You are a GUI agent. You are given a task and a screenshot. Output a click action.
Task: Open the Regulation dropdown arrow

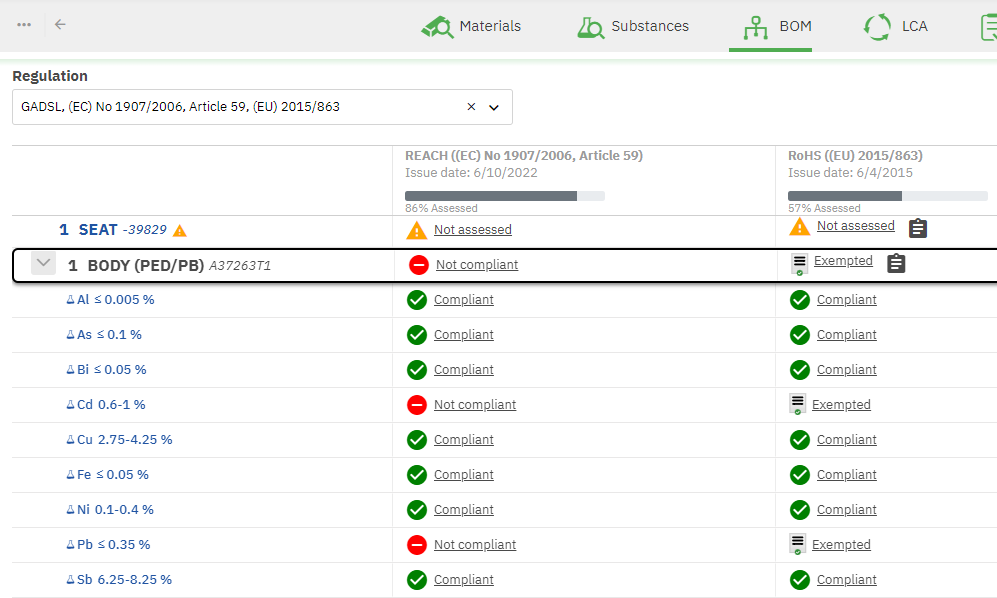494,108
